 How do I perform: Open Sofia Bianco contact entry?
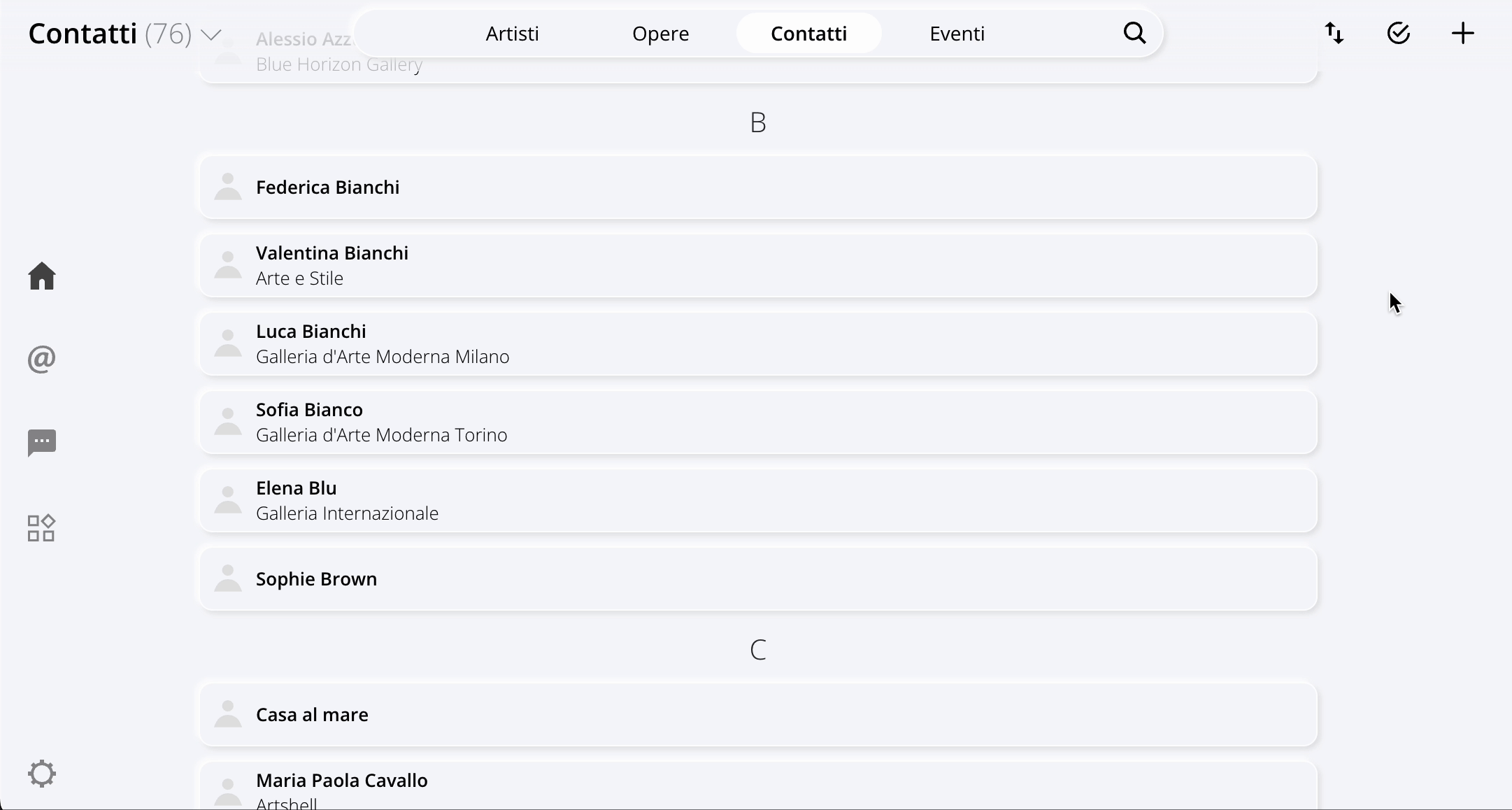click(x=758, y=422)
